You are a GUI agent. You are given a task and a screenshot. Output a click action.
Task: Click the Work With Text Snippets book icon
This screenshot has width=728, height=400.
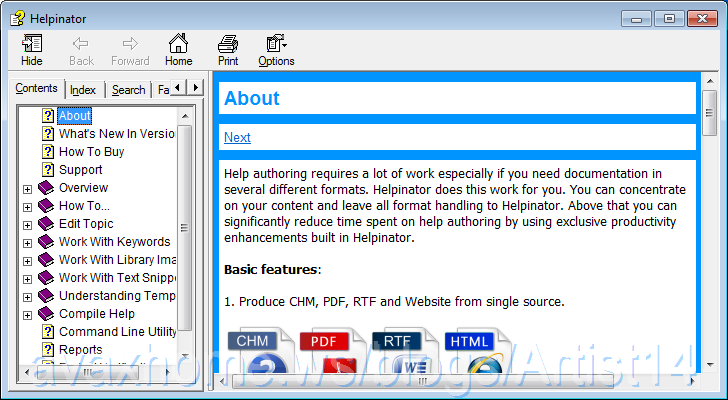[x=46, y=278]
